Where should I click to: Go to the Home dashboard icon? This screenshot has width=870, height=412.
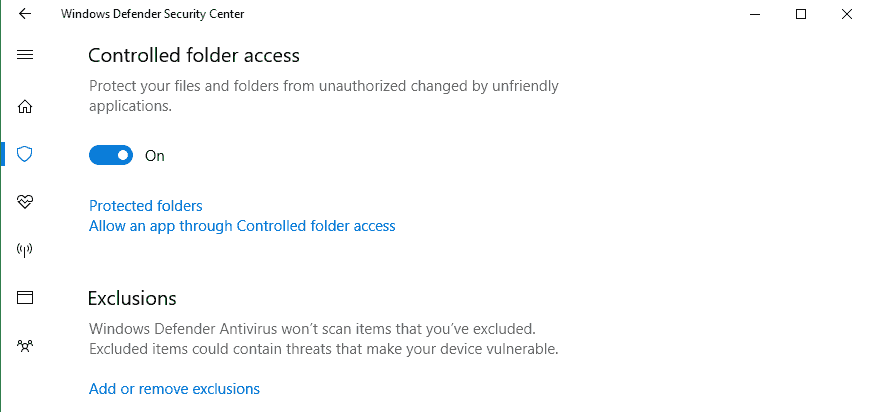point(26,106)
